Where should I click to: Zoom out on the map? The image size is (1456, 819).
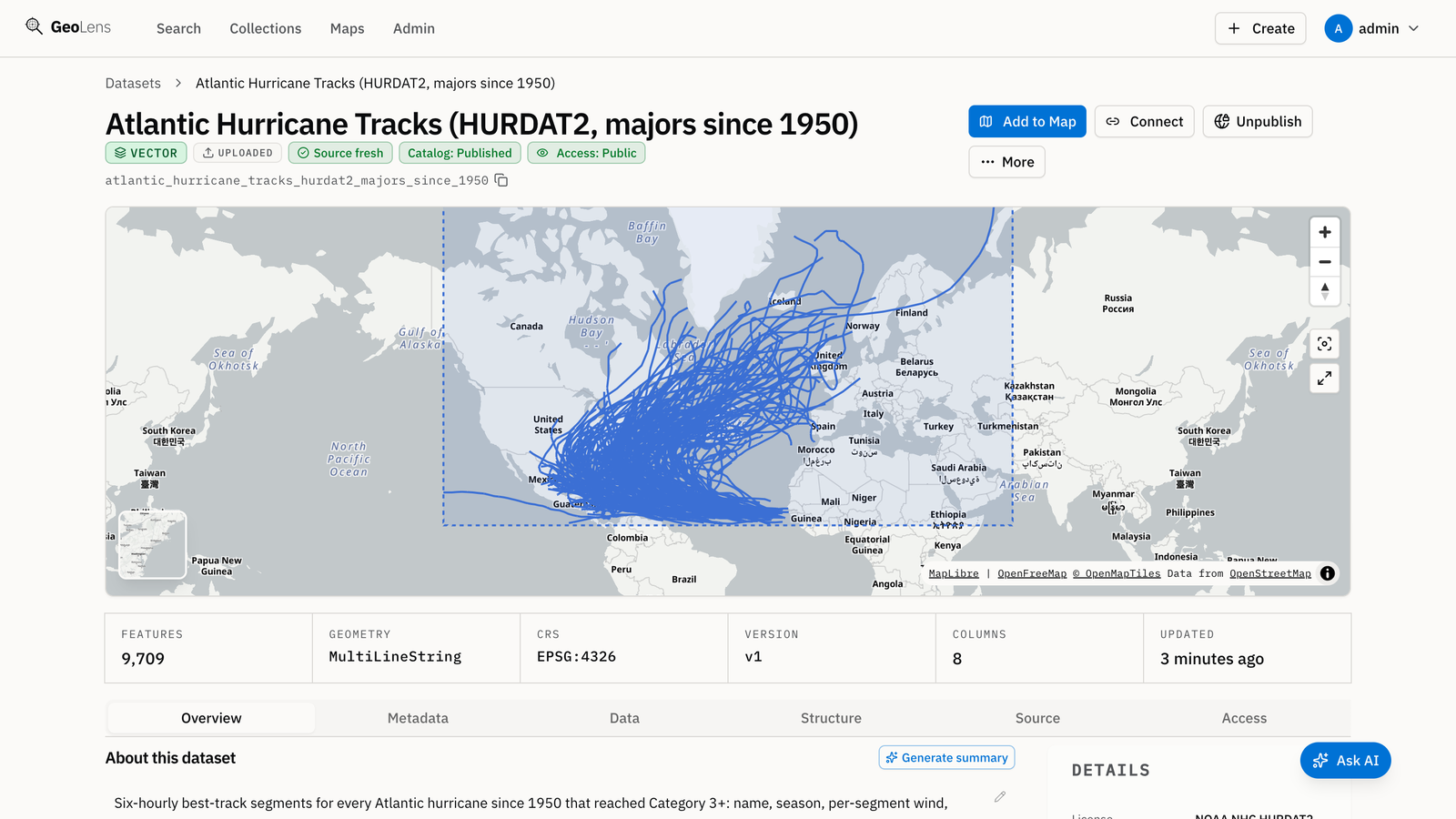pyautogui.click(x=1325, y=262)
